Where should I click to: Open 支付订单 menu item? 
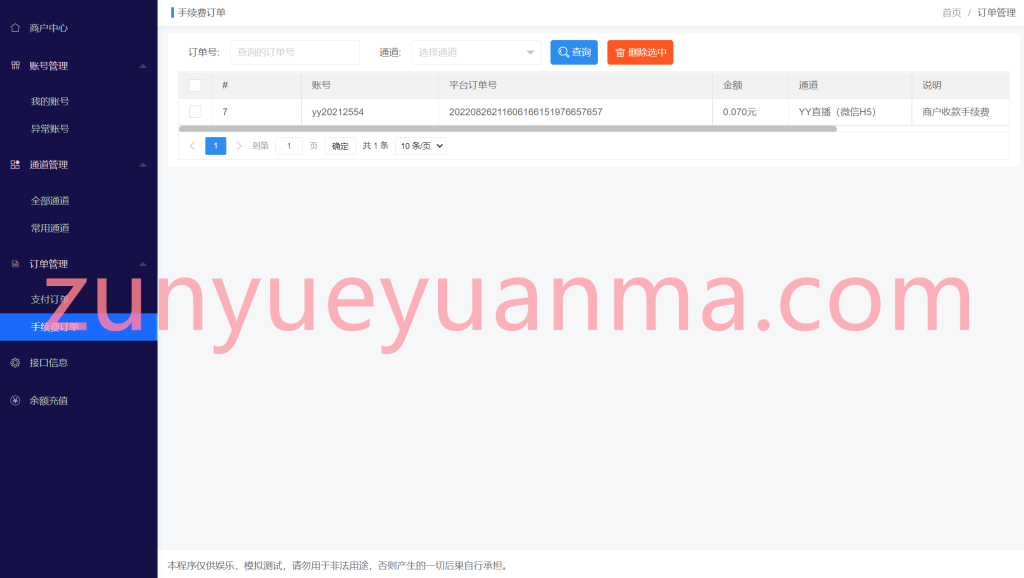coord(50,299)
